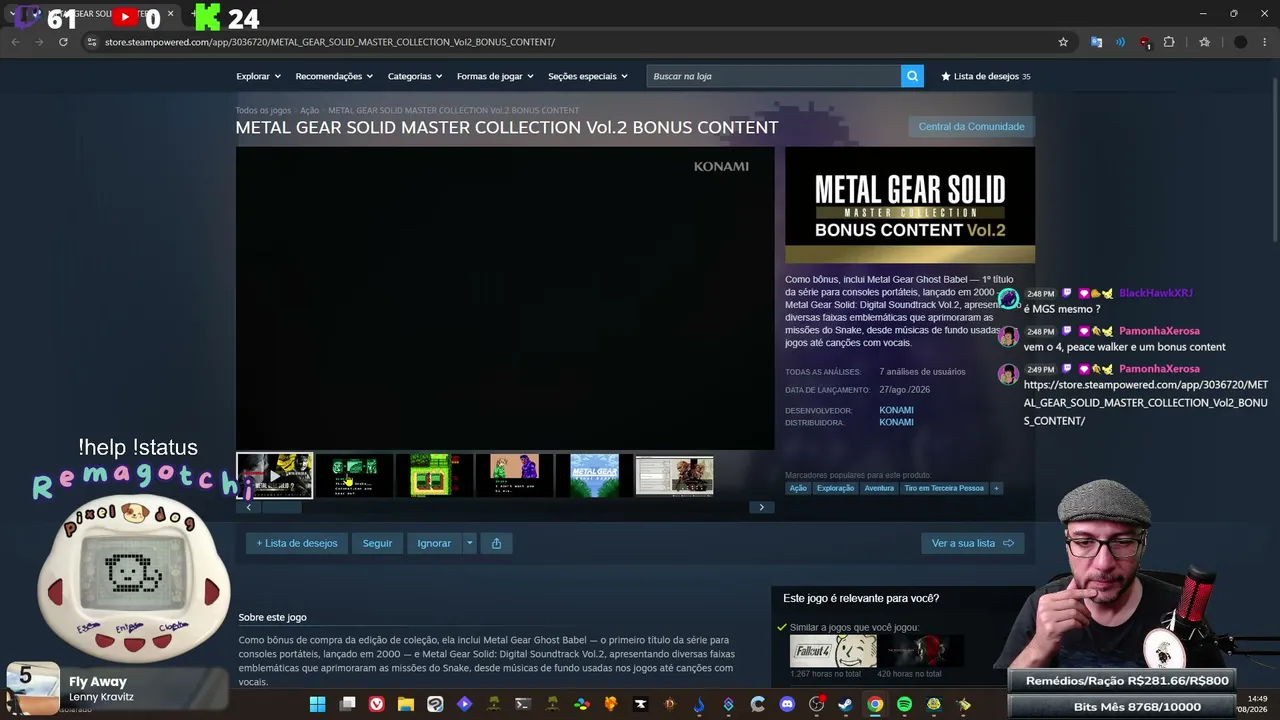Click the page translate icon in address bar
Screen dimensions: 1280x720
click(1097, 42)
